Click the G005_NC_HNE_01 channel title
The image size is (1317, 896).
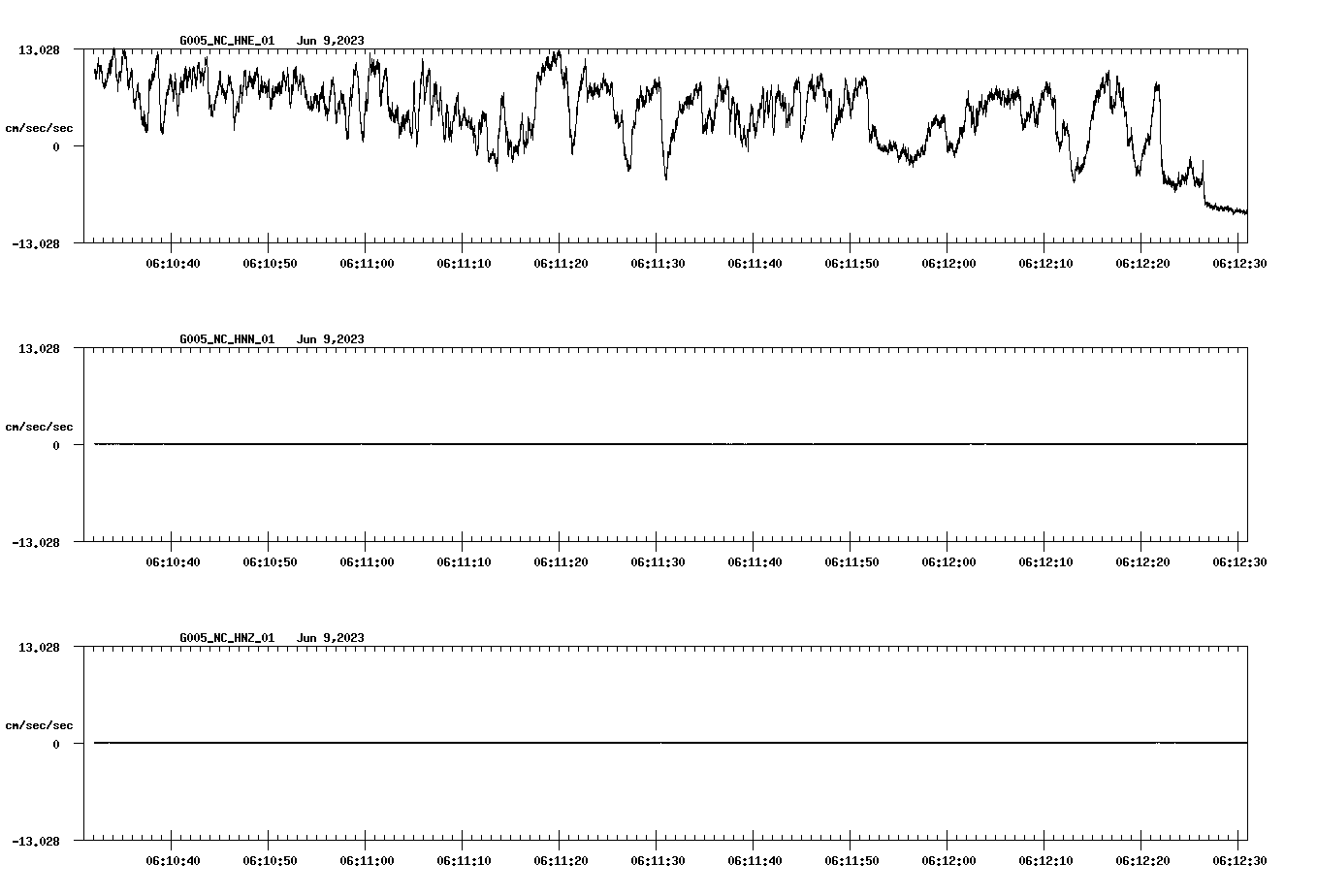227,41
